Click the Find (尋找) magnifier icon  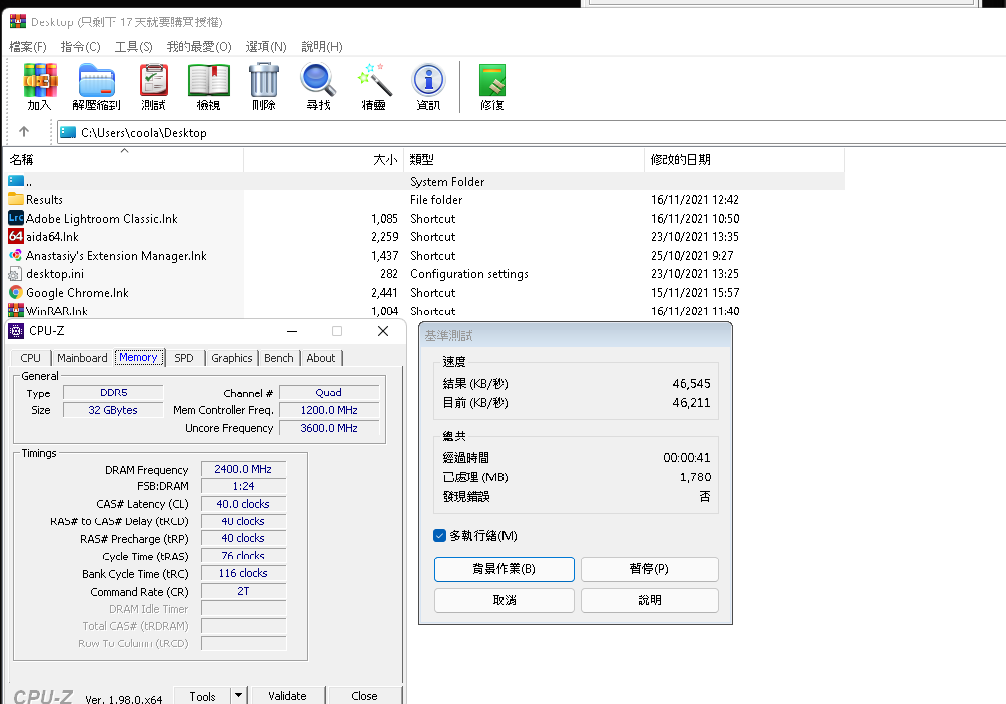pyautogui.click(x=318, y=80)
